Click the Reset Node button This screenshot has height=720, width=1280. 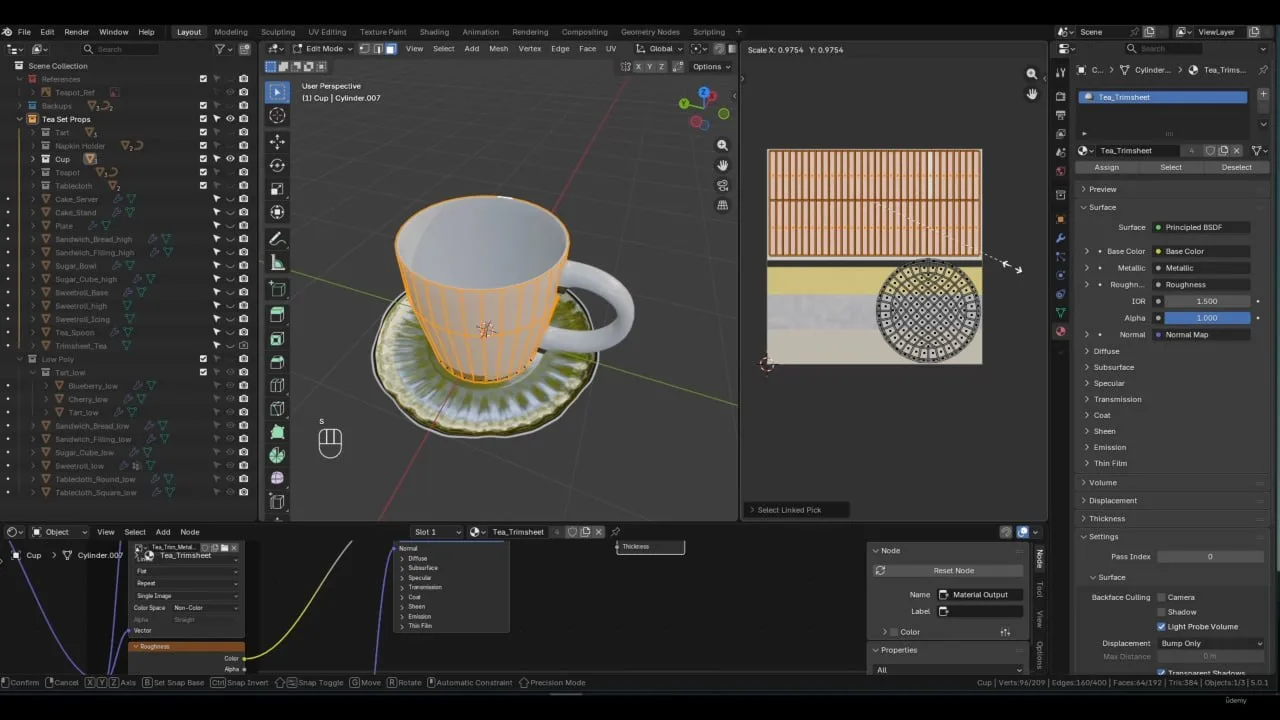[953, 570]
